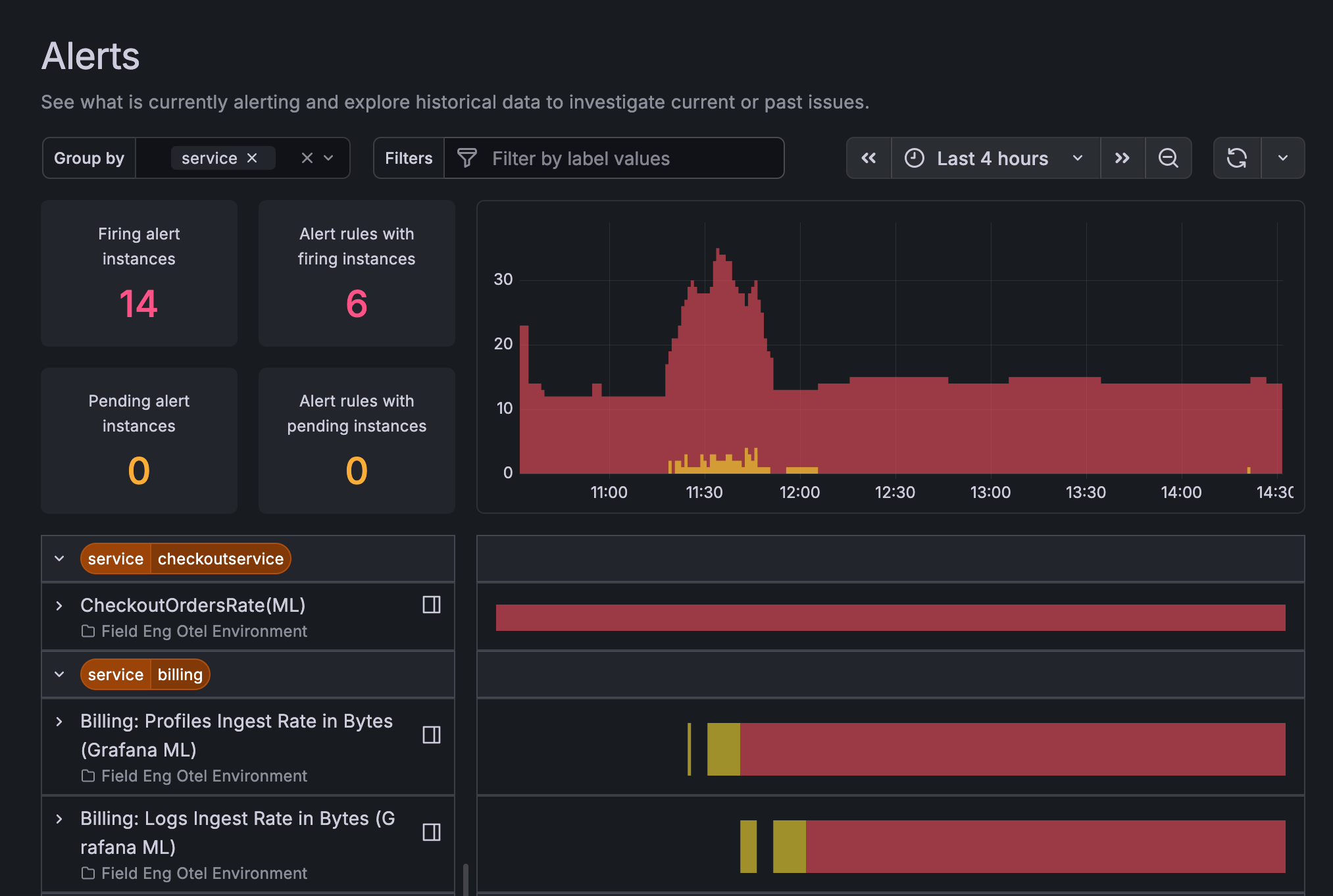Shift the time range backward
Viewport: 1333px width, 896px height.
click(868, 158)
